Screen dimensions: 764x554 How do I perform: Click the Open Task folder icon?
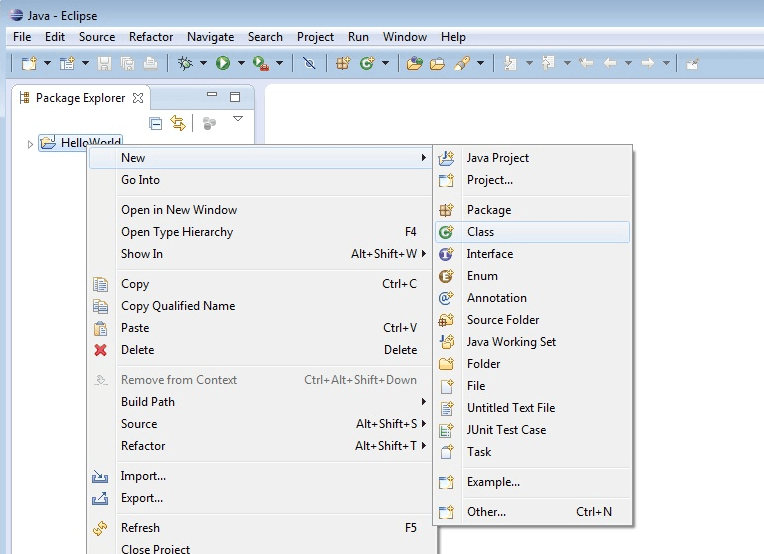(438, 63)
